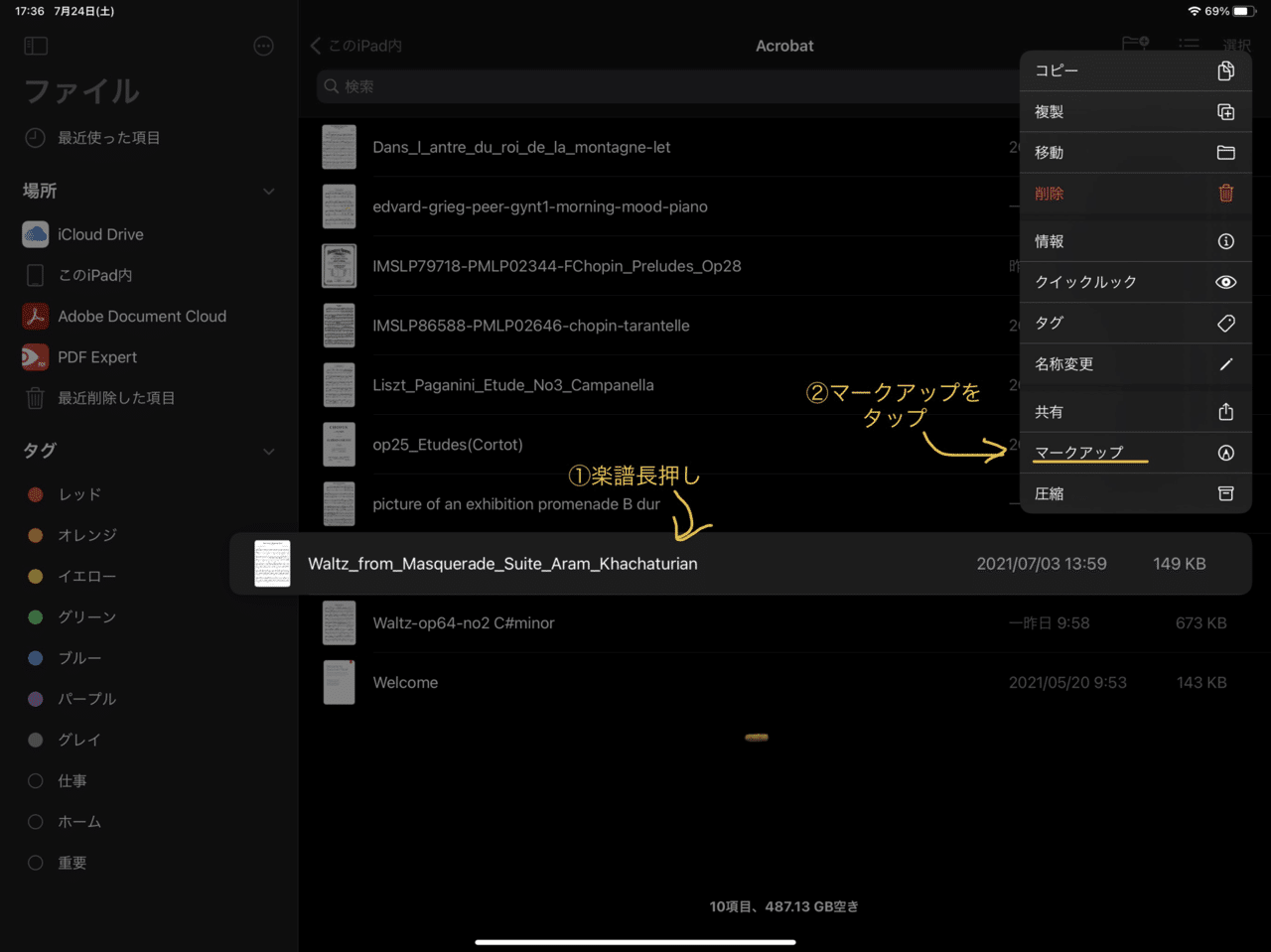1271x952 pixels.
Task: Tap the Markup pen icon in context menu
Action: tap(1225, 452)
